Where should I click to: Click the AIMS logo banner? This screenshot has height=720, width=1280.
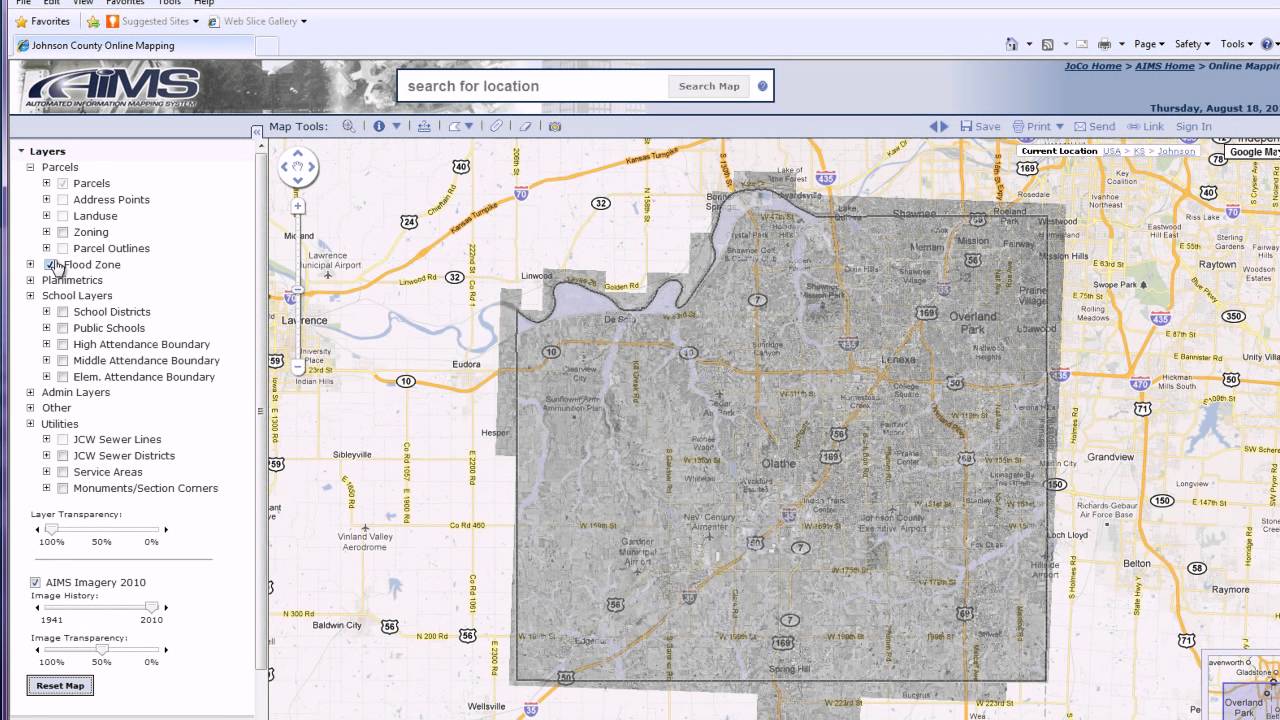pyautogui.click(x=112, y=88)
